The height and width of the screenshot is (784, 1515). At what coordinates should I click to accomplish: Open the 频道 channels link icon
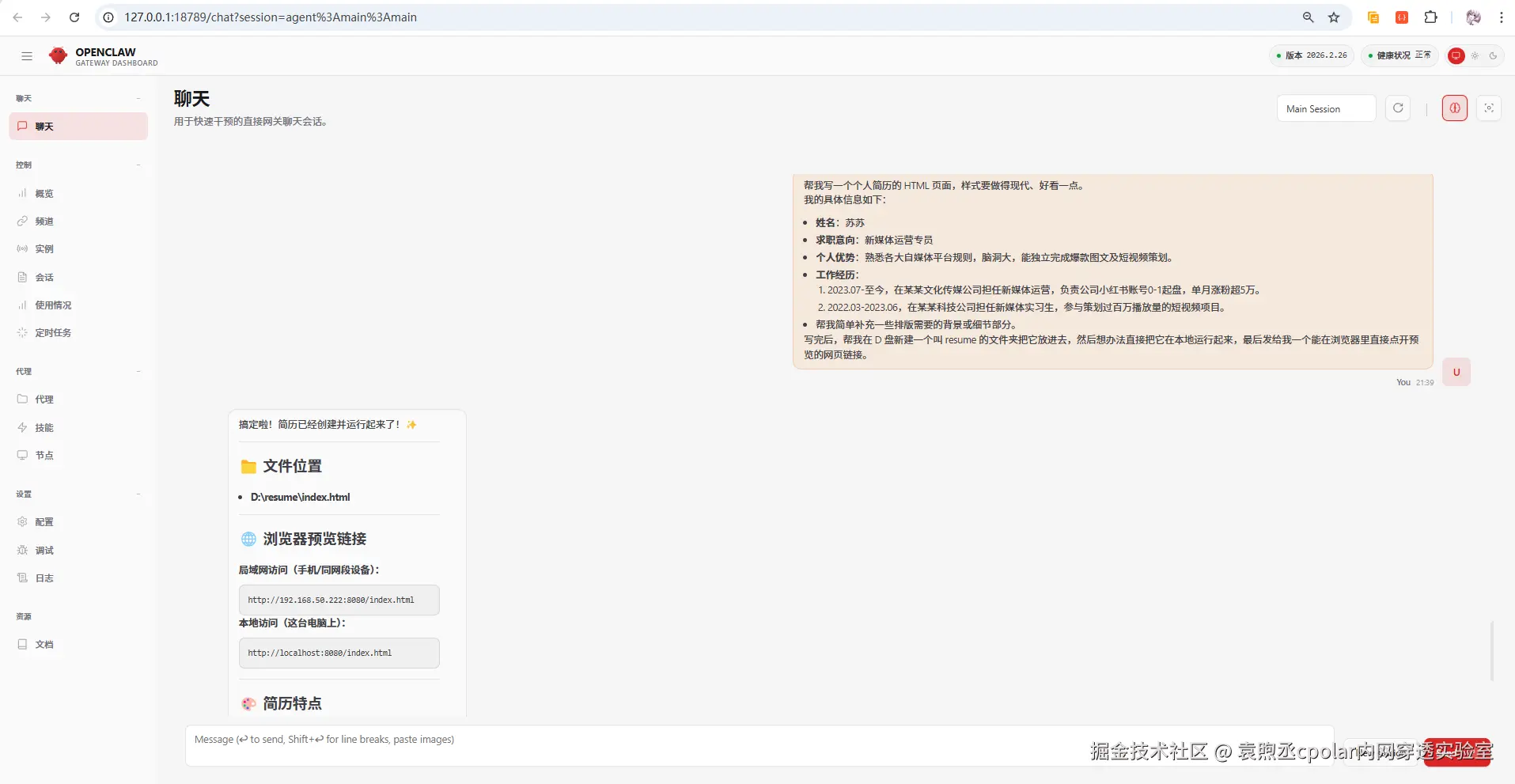(22, 221)
